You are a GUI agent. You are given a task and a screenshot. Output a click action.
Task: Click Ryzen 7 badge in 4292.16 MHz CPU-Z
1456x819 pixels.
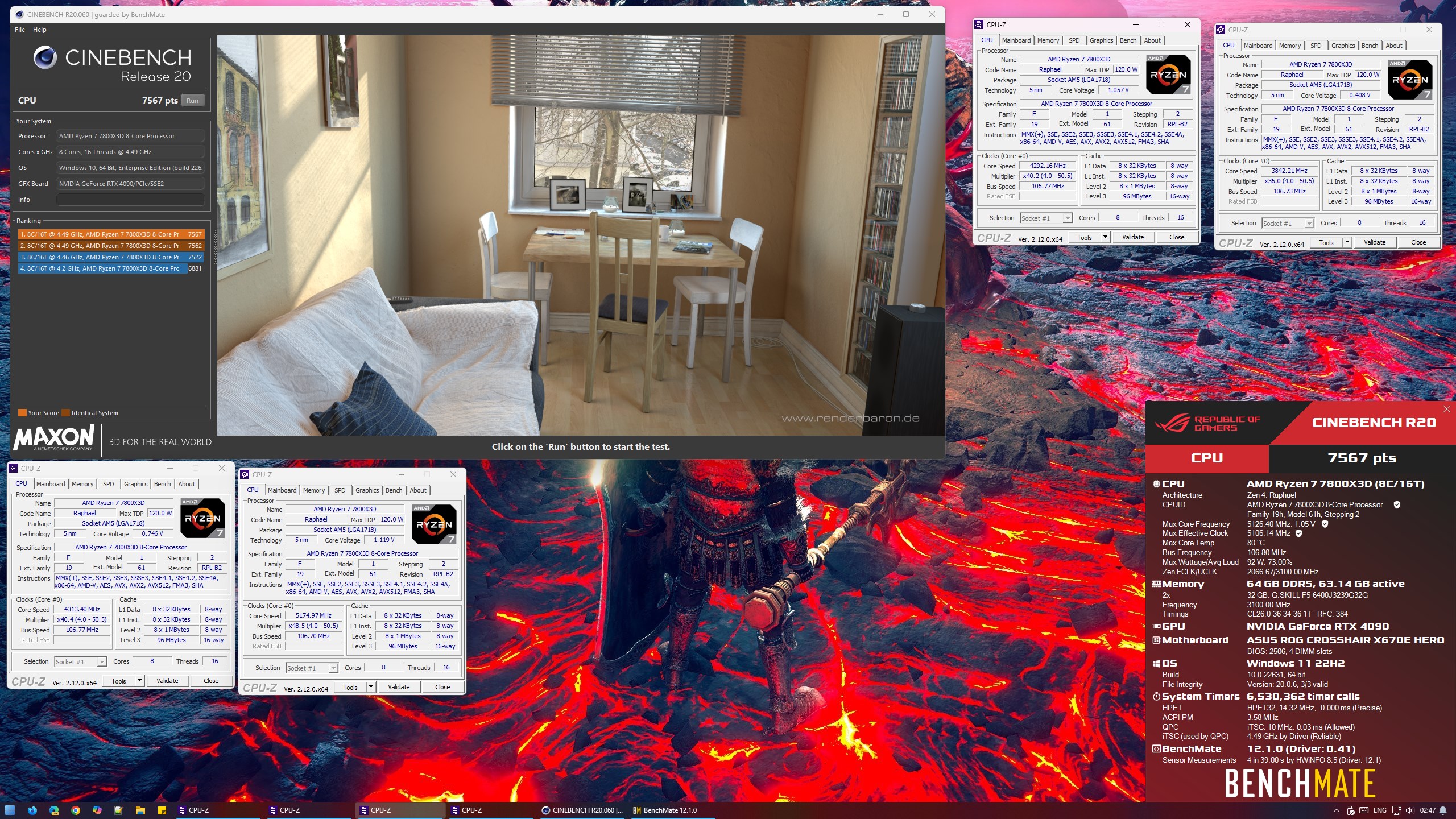click(1168, 74)
